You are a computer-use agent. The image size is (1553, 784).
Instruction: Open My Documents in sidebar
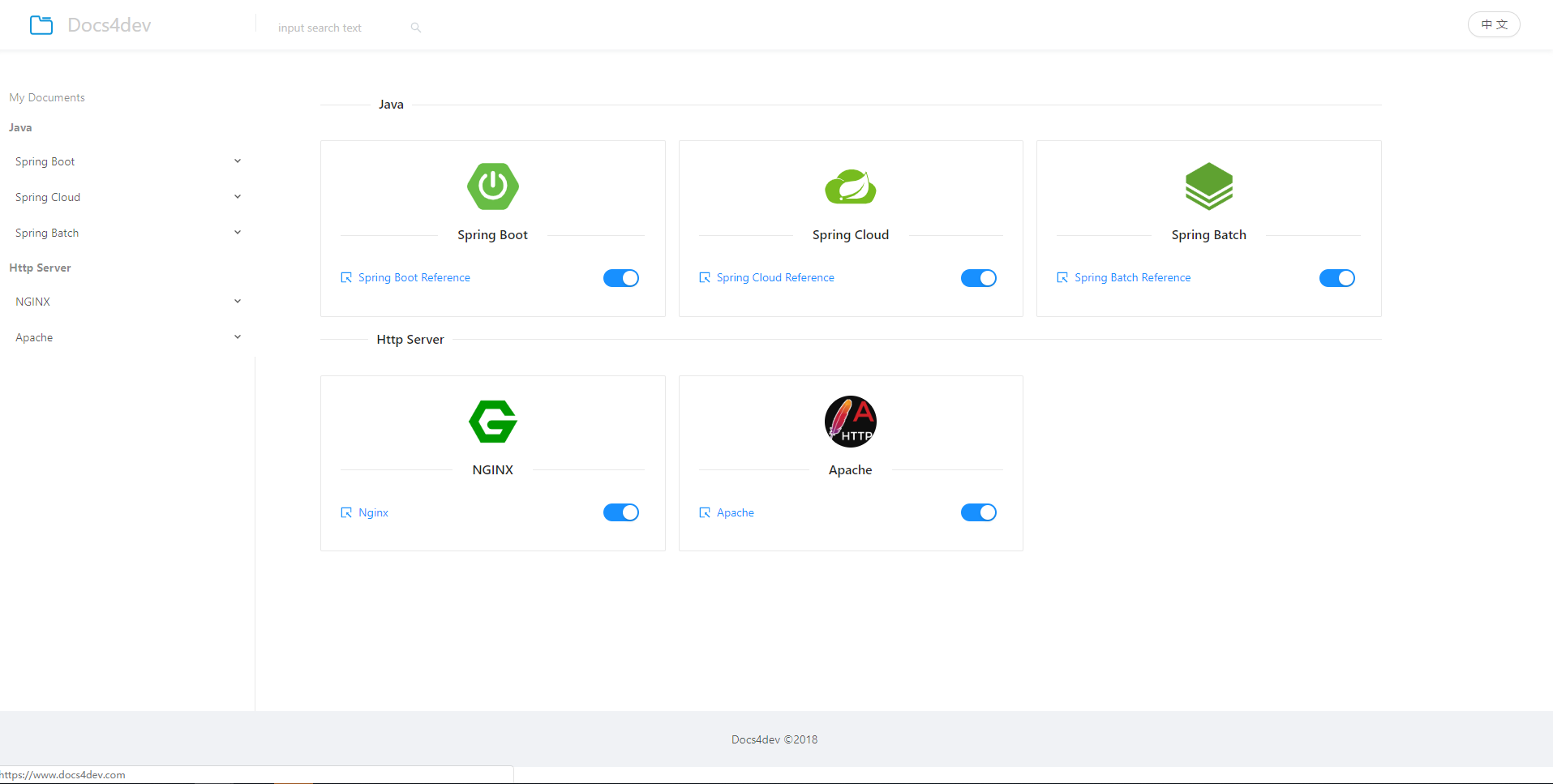click(47, 97)
